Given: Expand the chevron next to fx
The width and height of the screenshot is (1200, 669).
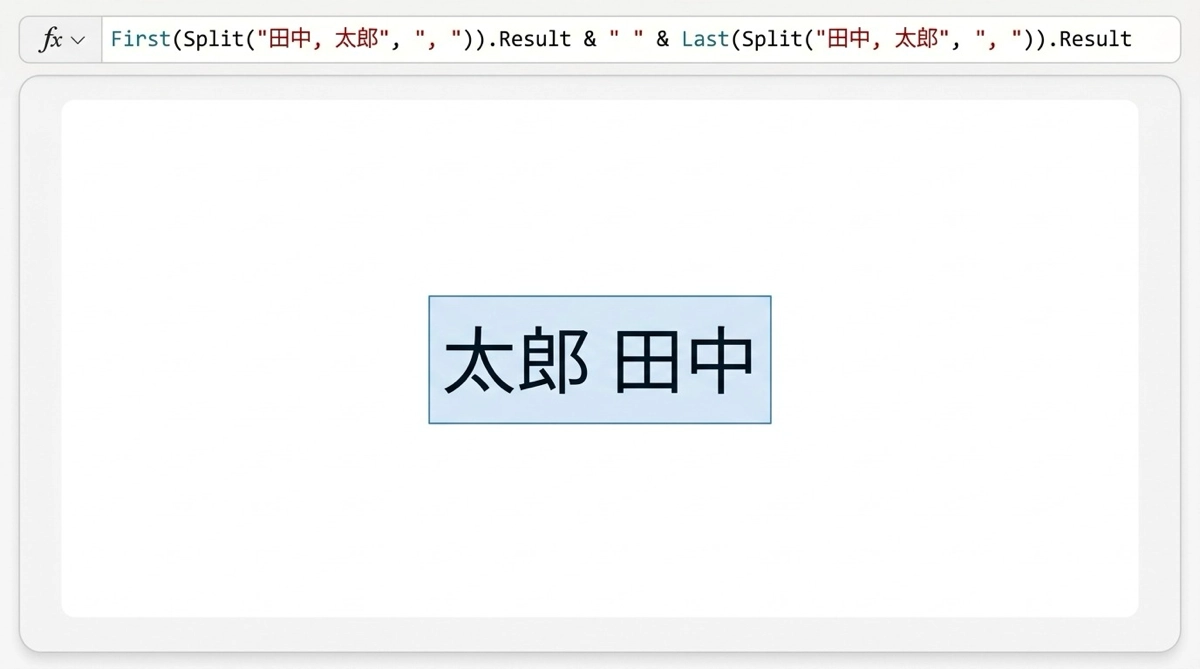Looking at the screenshot, I should (78, 41).
